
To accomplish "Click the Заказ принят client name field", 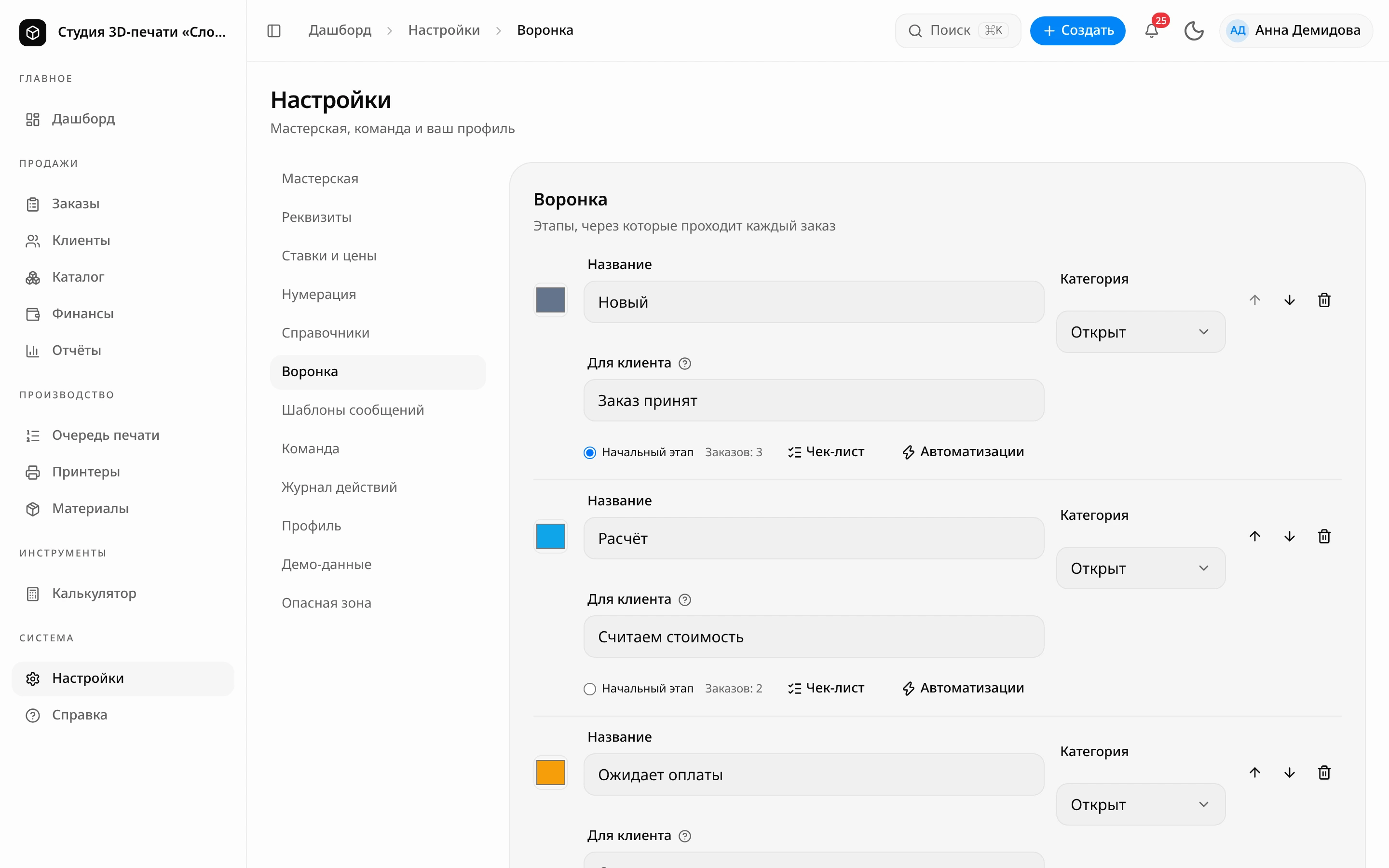I will (x=813, y=400).
